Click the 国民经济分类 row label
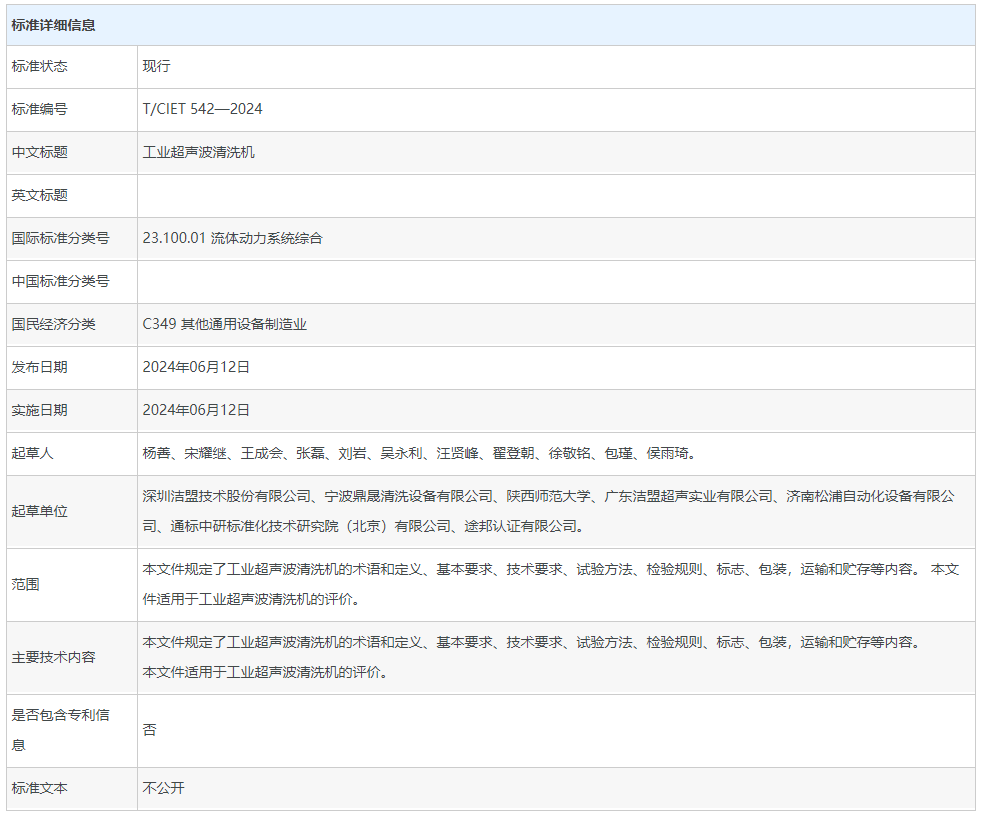Viewport: 982px width, 817px height. coord(54,324)
